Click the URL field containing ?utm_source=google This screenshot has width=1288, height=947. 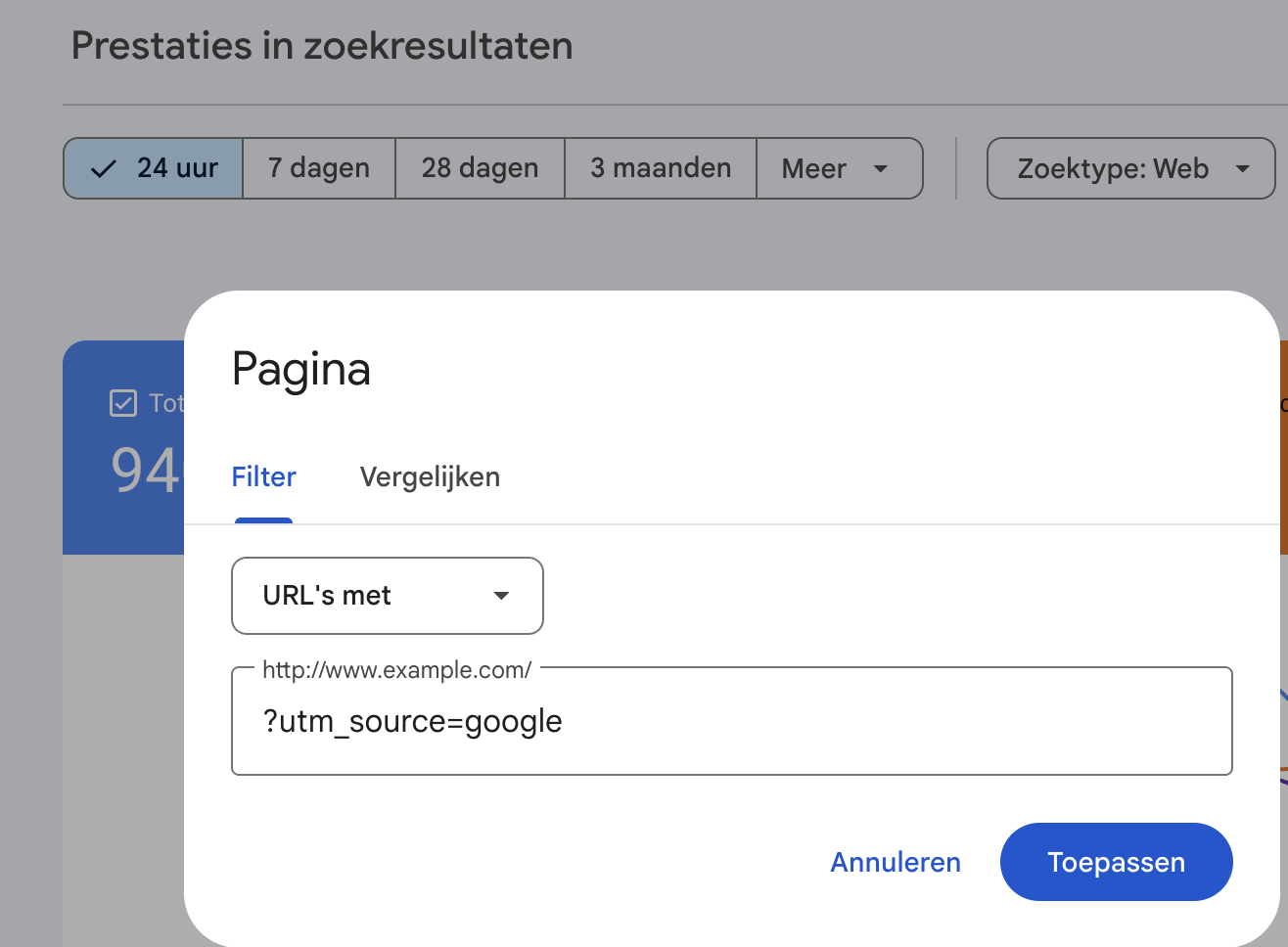coord(731,722)
